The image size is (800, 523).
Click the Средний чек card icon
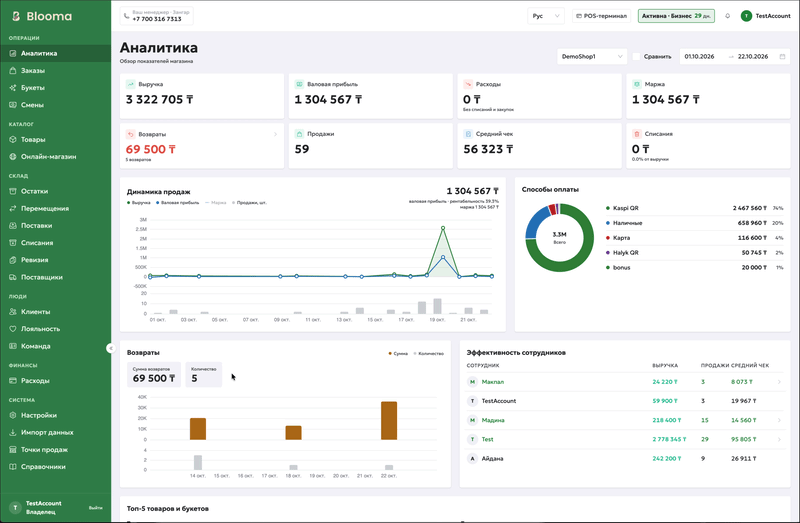pos(468,134)
